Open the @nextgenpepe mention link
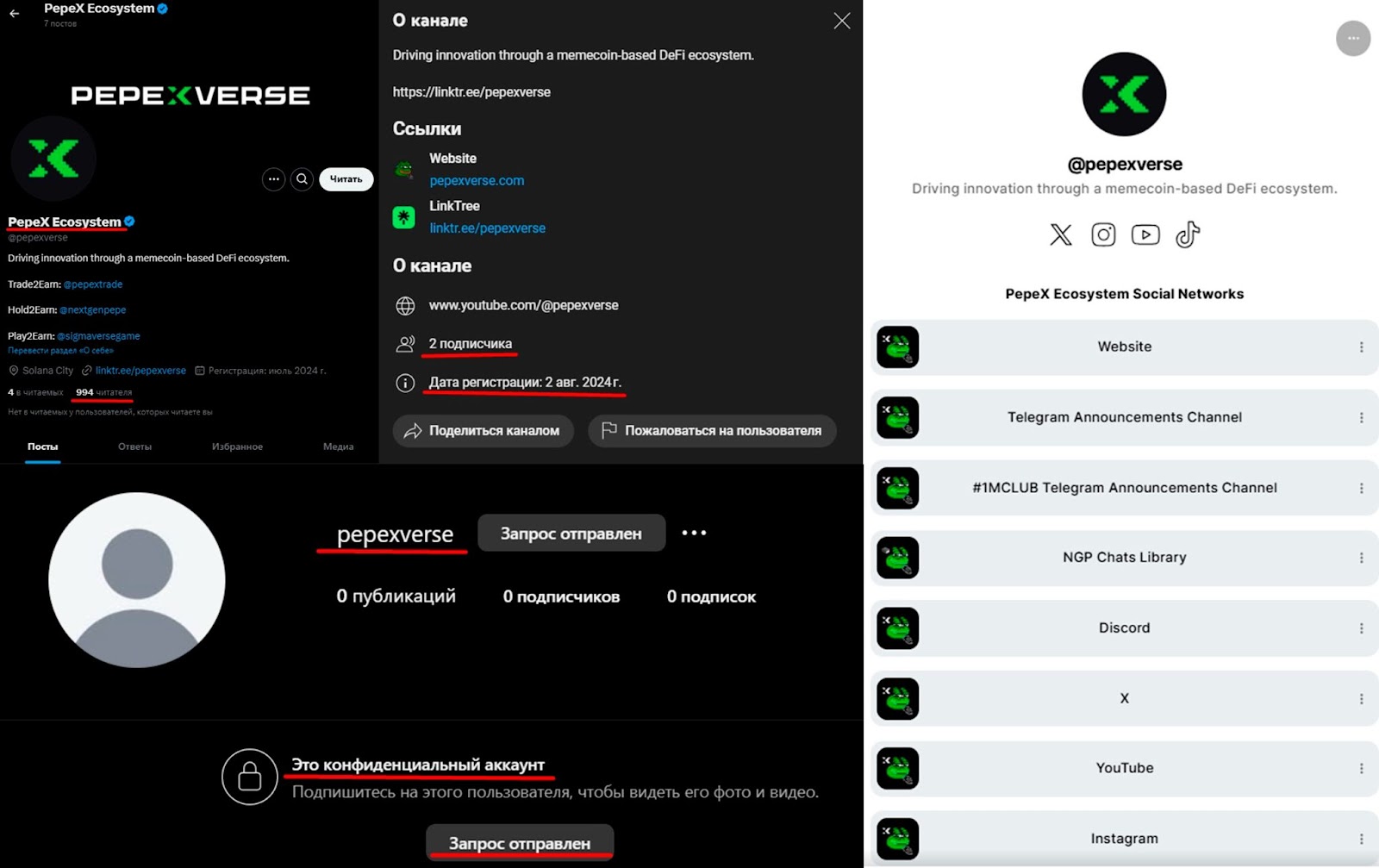The image size is (1379, 868). pyautogui.click(x=93, y=310)
